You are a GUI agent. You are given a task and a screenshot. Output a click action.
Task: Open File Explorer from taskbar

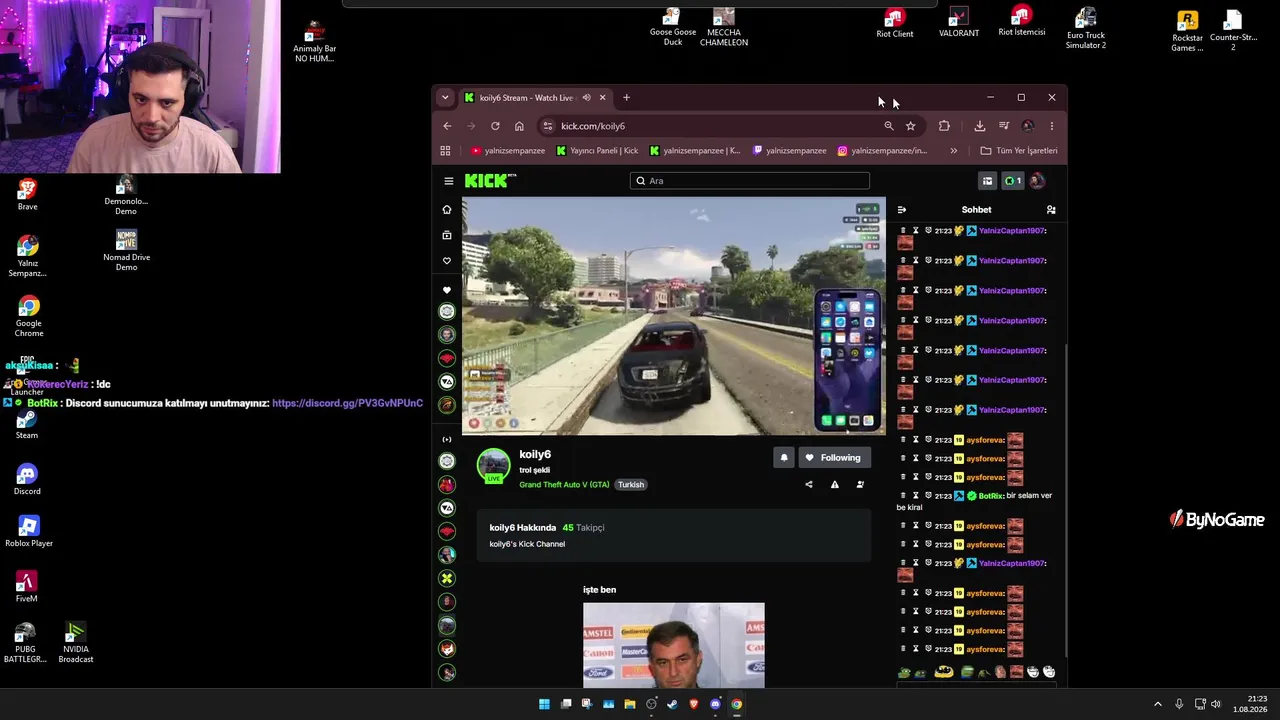point(630,704)
